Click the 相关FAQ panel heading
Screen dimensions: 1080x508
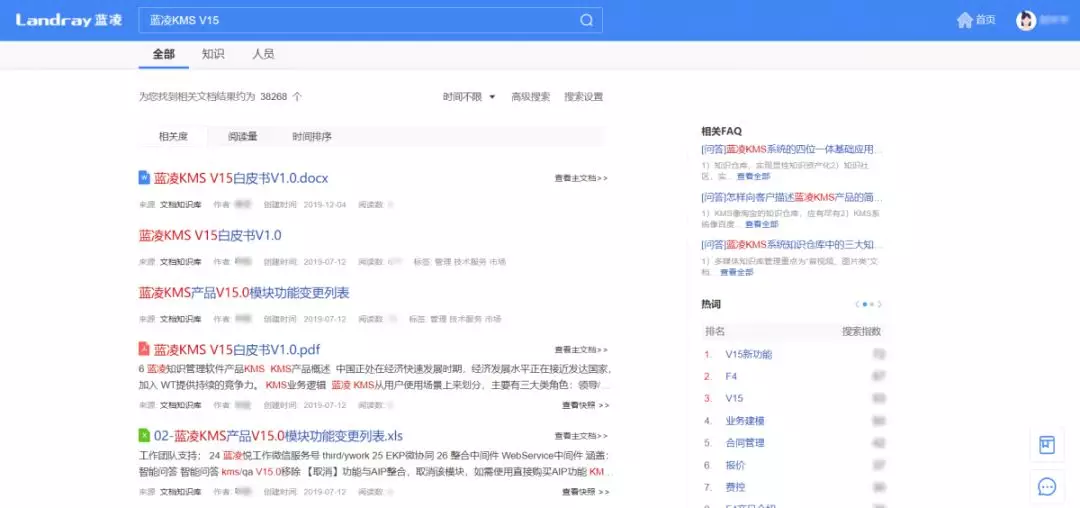(721, 131)
